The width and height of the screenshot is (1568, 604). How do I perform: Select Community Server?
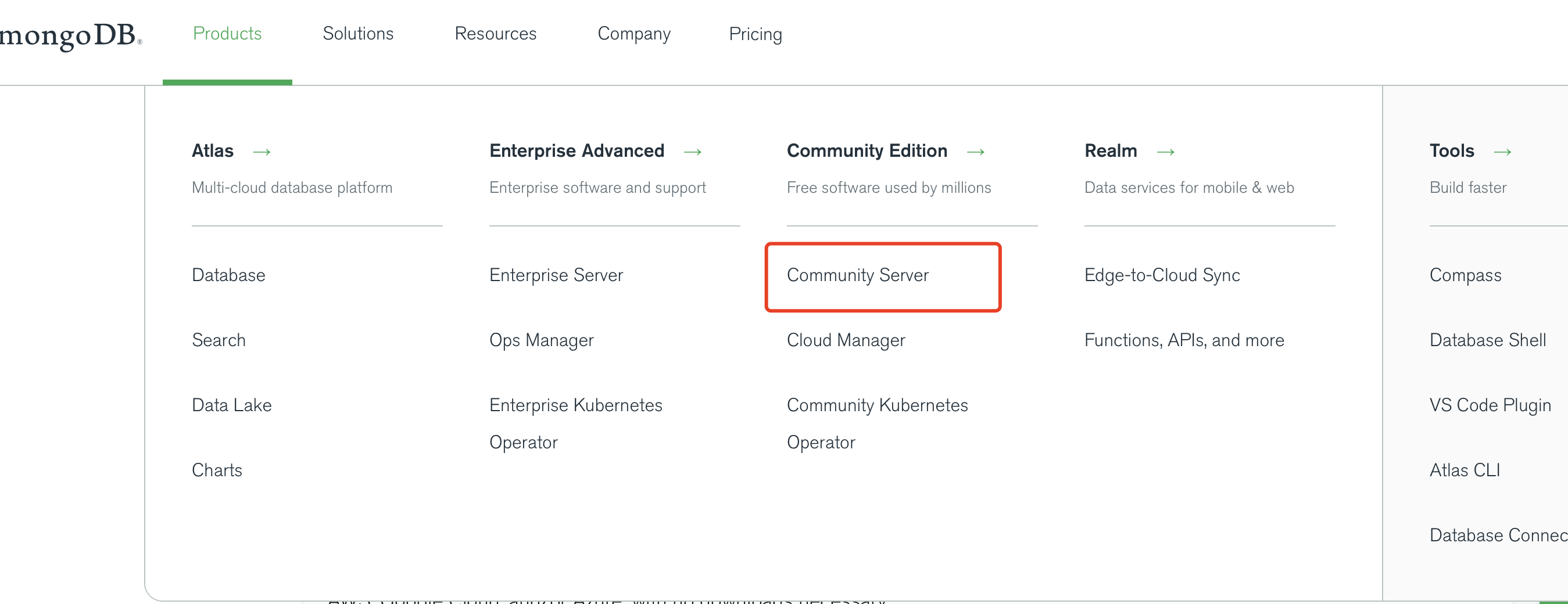click(858, 275)
